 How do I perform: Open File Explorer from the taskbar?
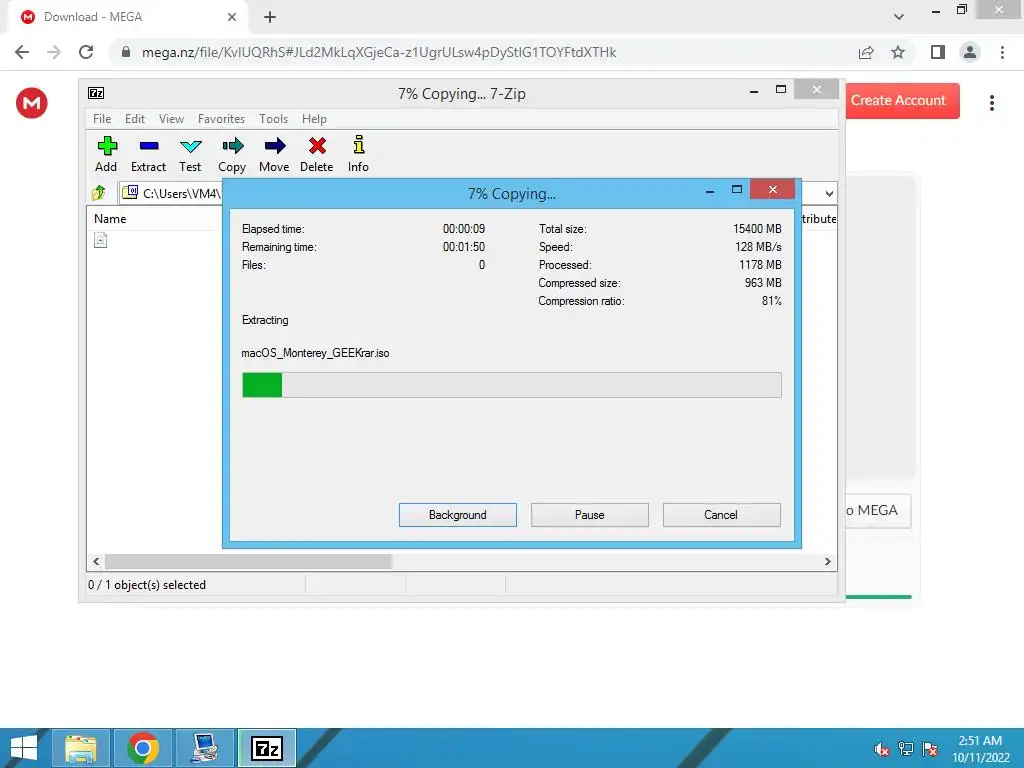(x=81, y=748)
